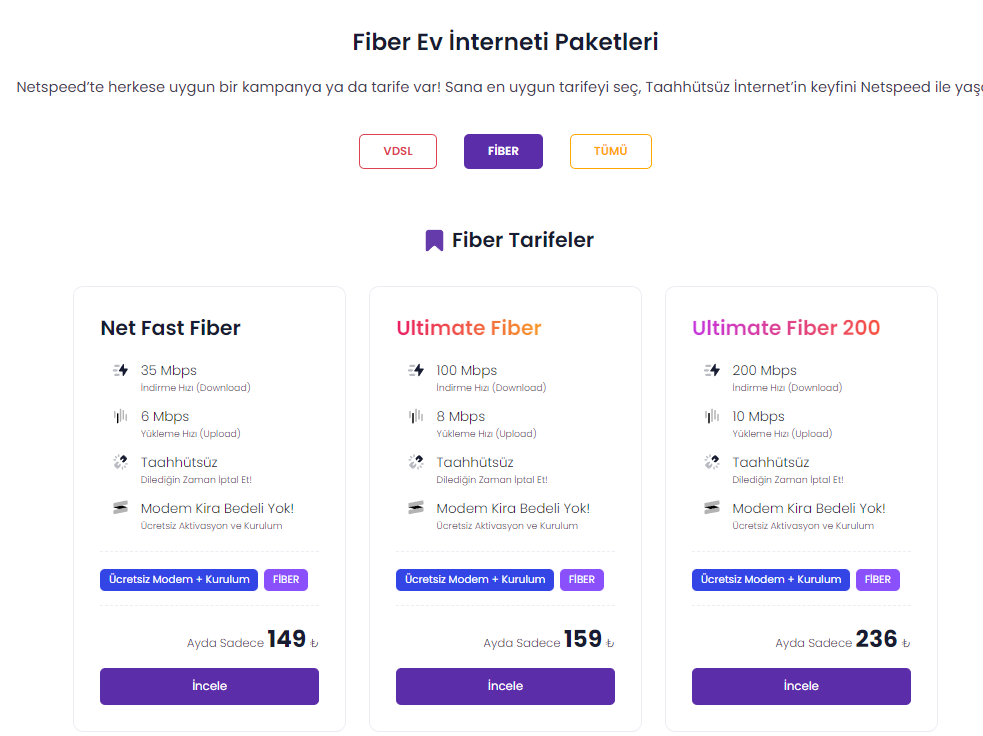Click modem icon in Ultimate Fiber card

[416, 508]
